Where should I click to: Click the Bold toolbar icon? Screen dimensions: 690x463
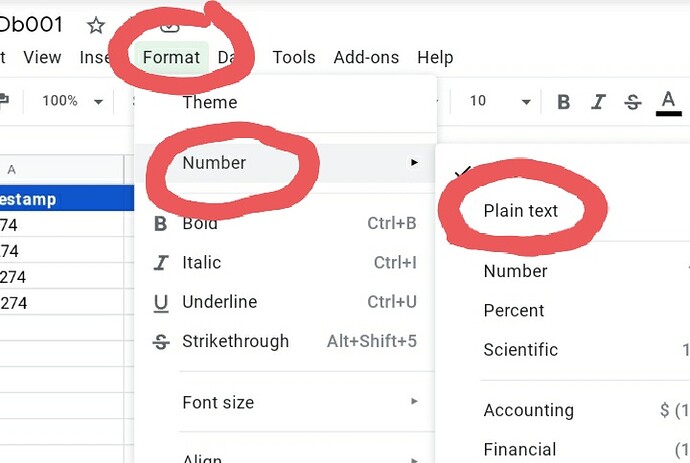(x=564, y=101)
